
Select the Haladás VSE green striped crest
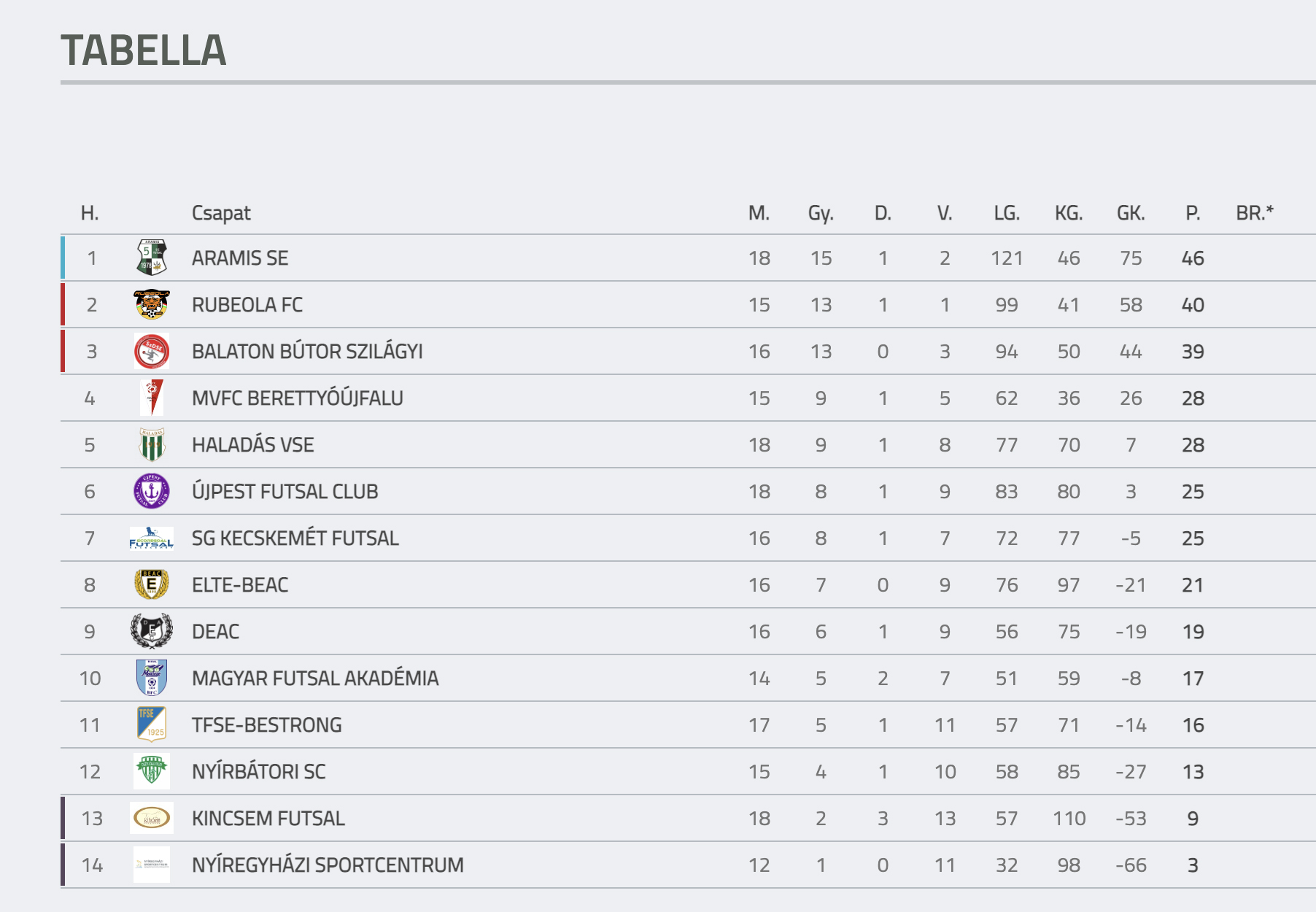pos(152,444)
